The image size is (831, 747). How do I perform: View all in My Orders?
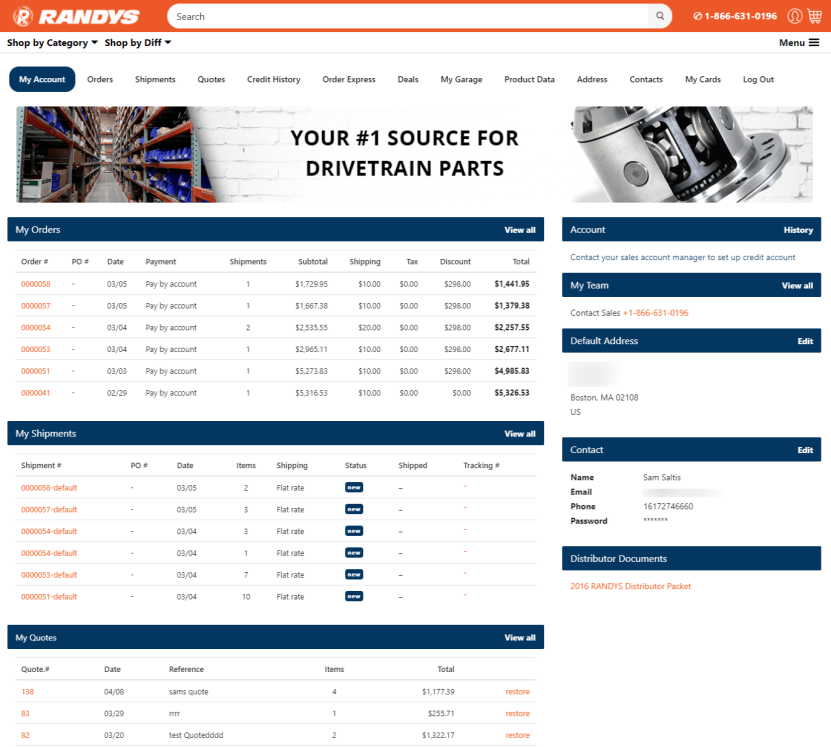[519, 229]
